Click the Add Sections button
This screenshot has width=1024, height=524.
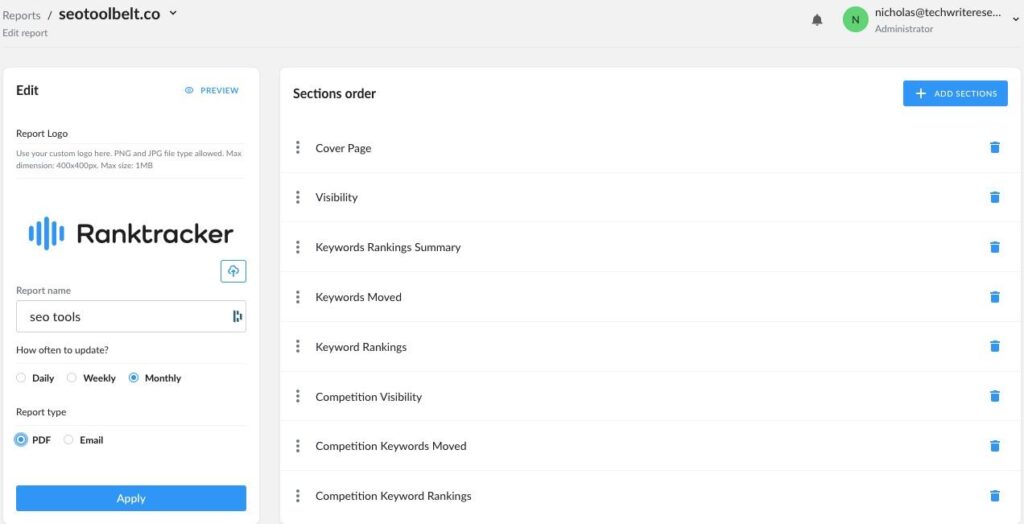coord(955,93)
